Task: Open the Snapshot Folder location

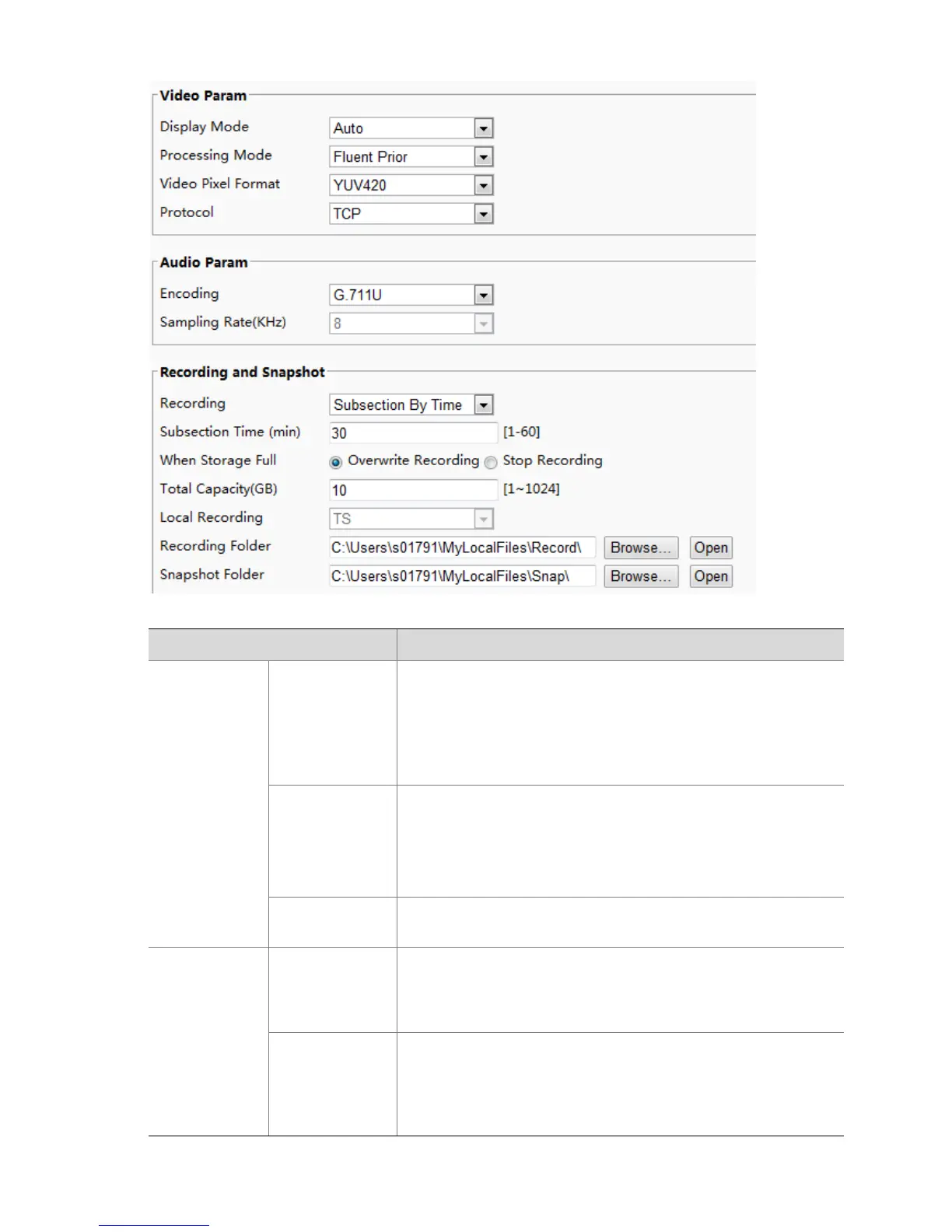Action: tap(711, 576)
